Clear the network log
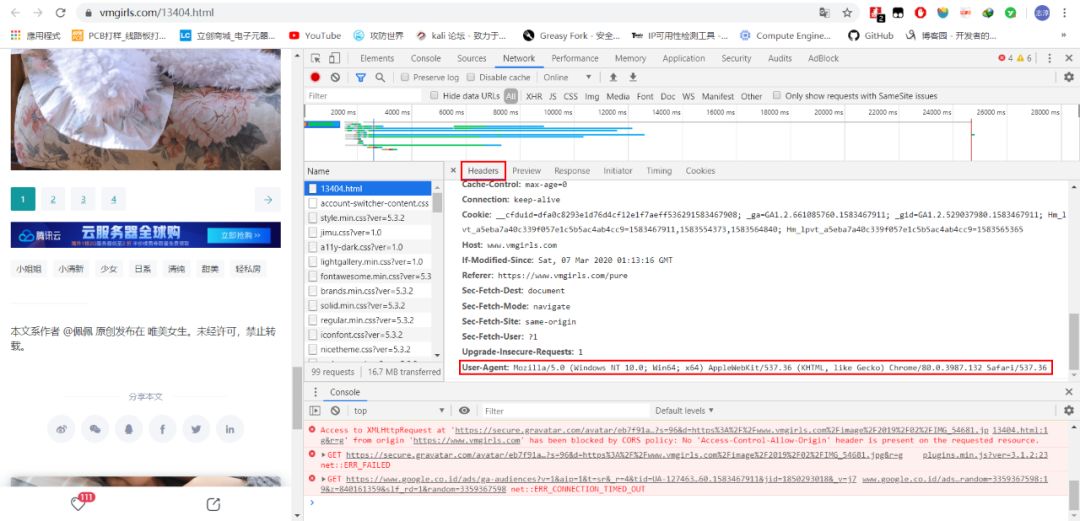The height and width of the screenshot is (521, 1080). 335,77
